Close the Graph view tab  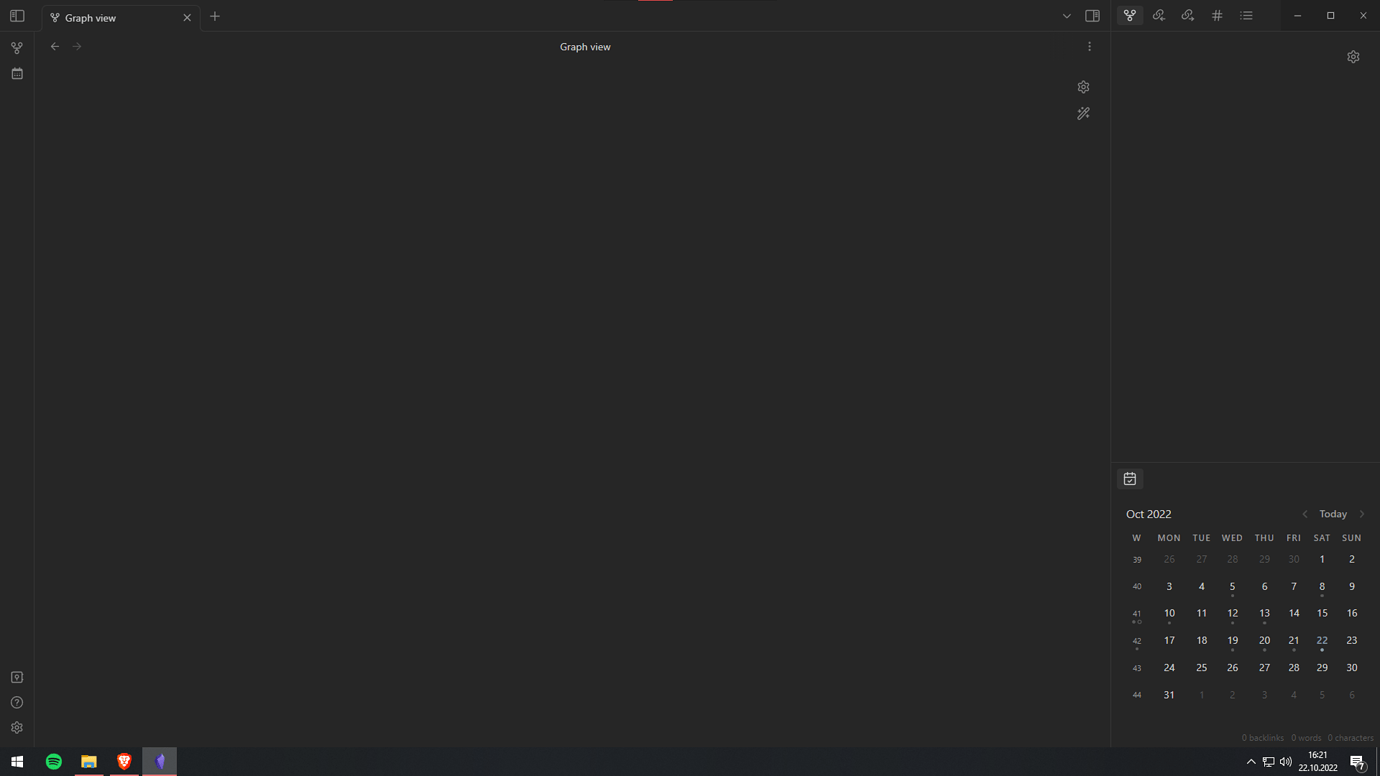click(187, 18)
